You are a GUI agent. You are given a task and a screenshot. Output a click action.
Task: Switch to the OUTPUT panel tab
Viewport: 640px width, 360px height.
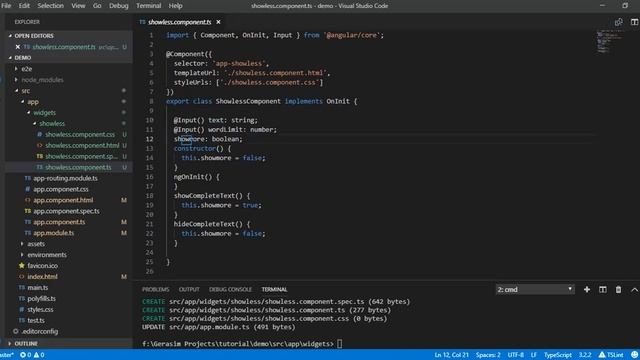189,289
